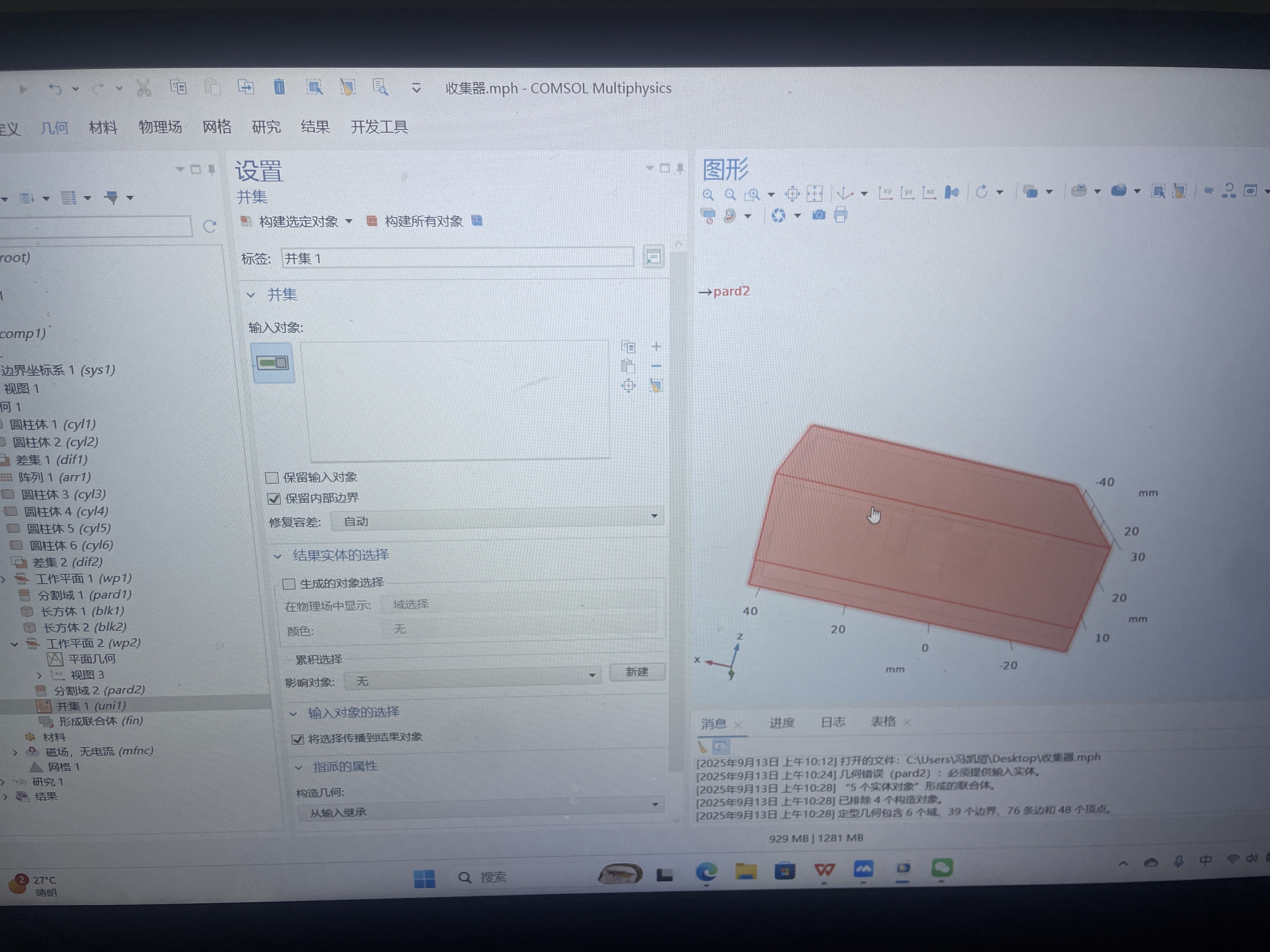
Task: Uncheck the 保留内部边界 checkbox
Action: point(274,498)
